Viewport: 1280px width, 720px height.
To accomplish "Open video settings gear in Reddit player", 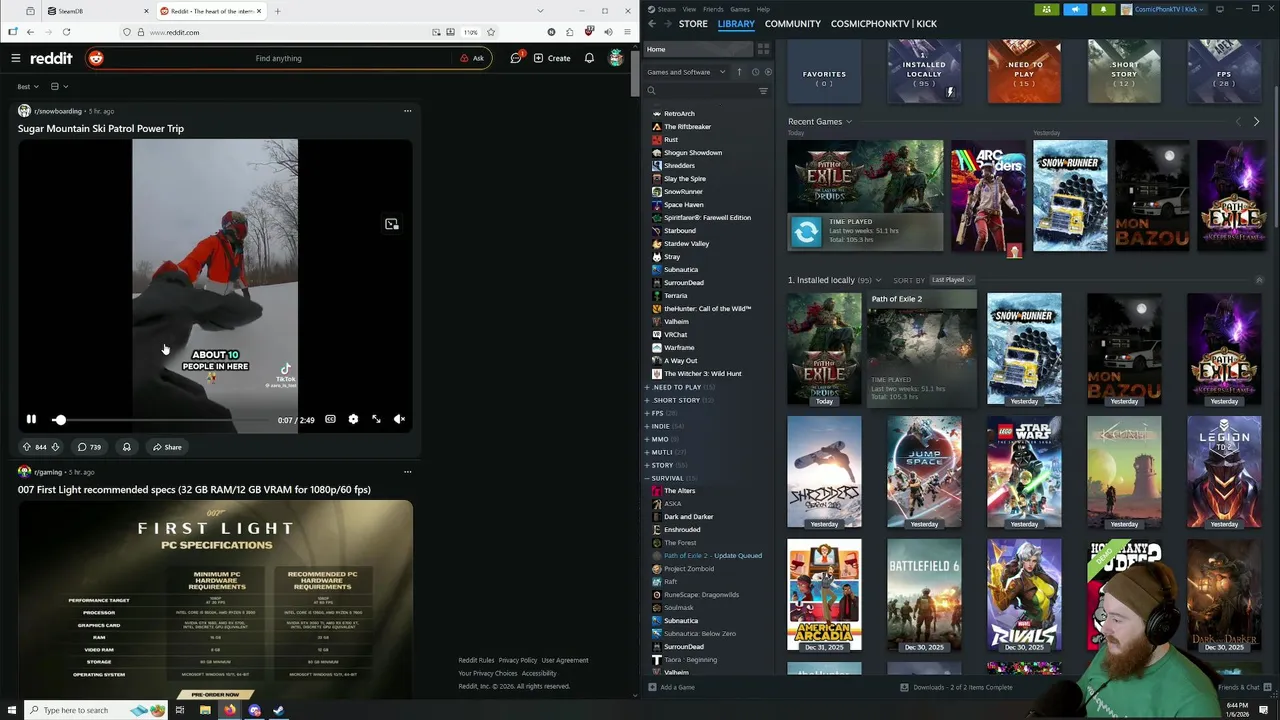I will [x=353, y=419].
